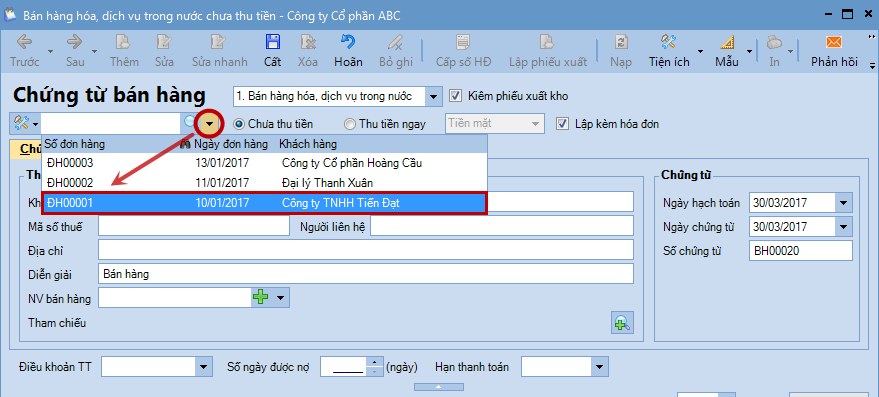
Task: Click the Cất save icon
Action: [272, 43]
